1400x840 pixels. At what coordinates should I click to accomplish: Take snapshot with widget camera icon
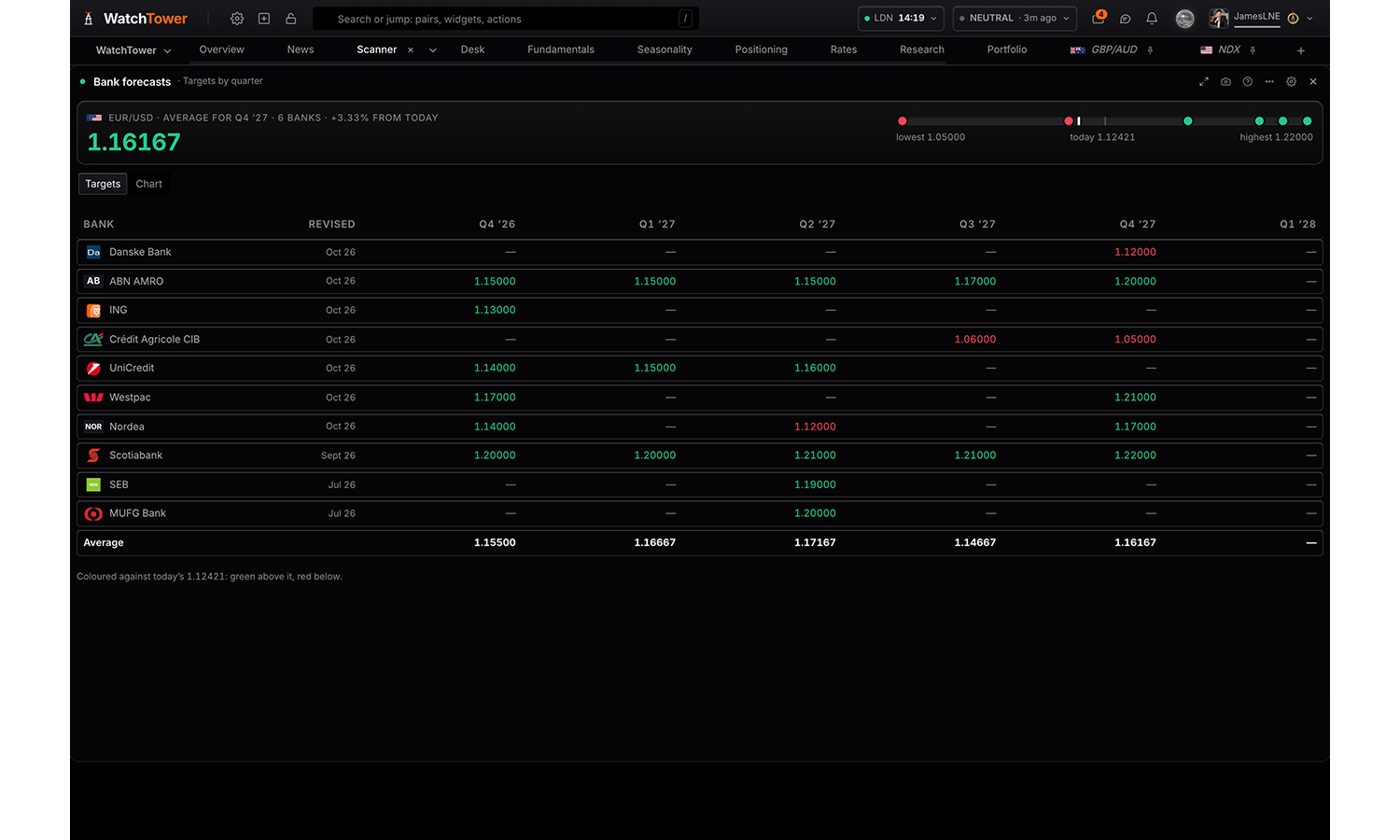1225,82
